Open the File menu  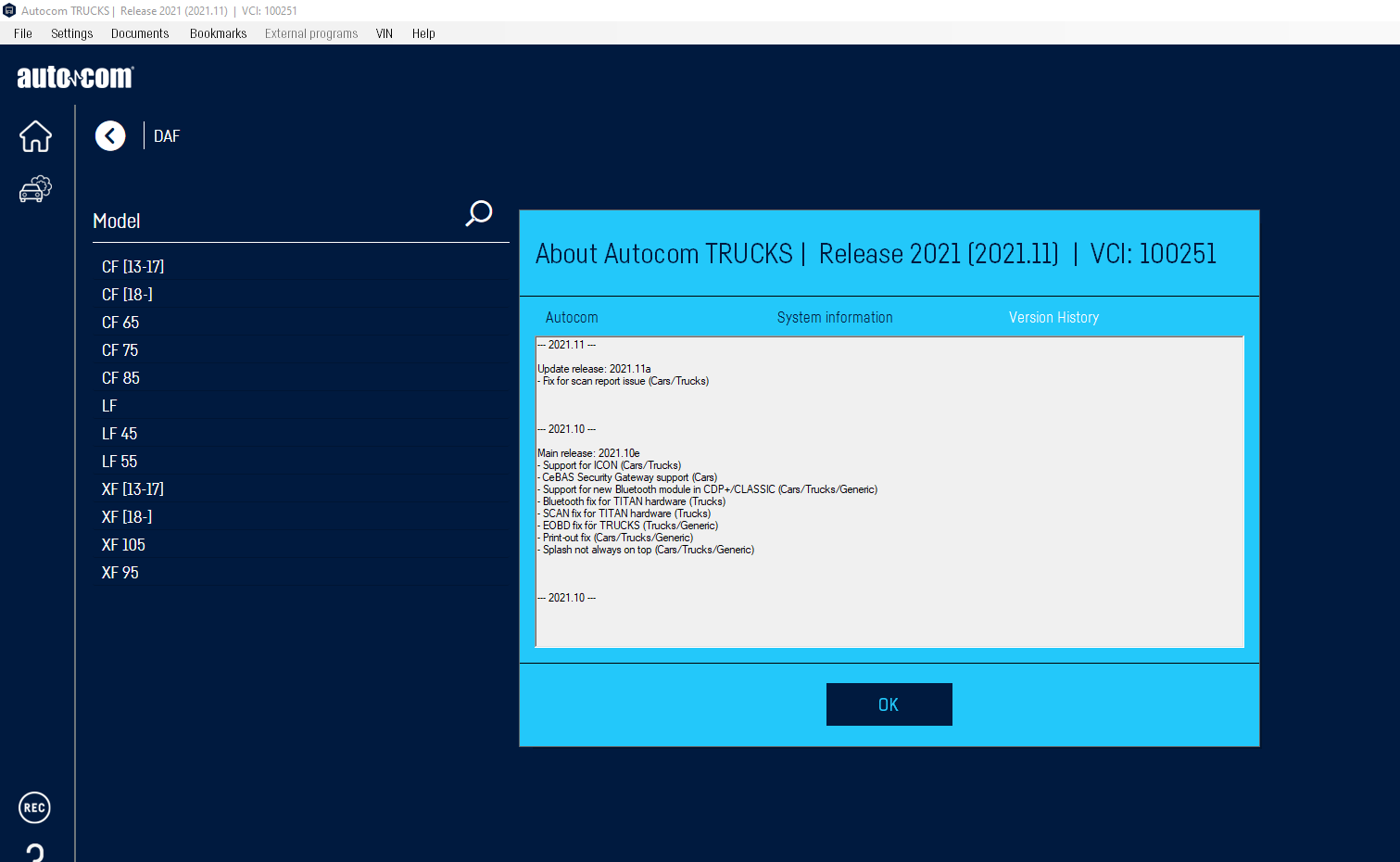click(23, 33)
